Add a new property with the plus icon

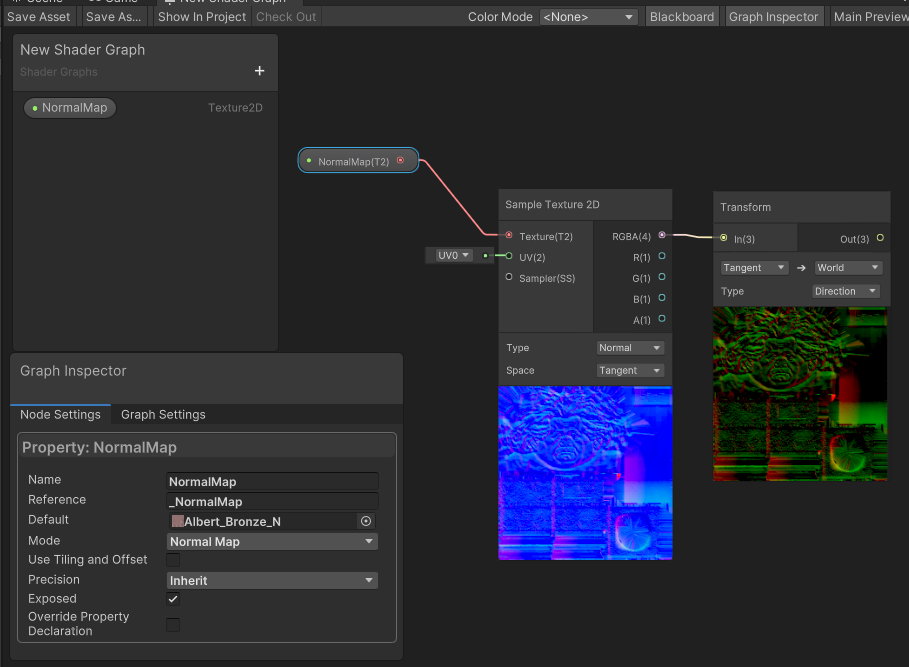coord(259,71)
